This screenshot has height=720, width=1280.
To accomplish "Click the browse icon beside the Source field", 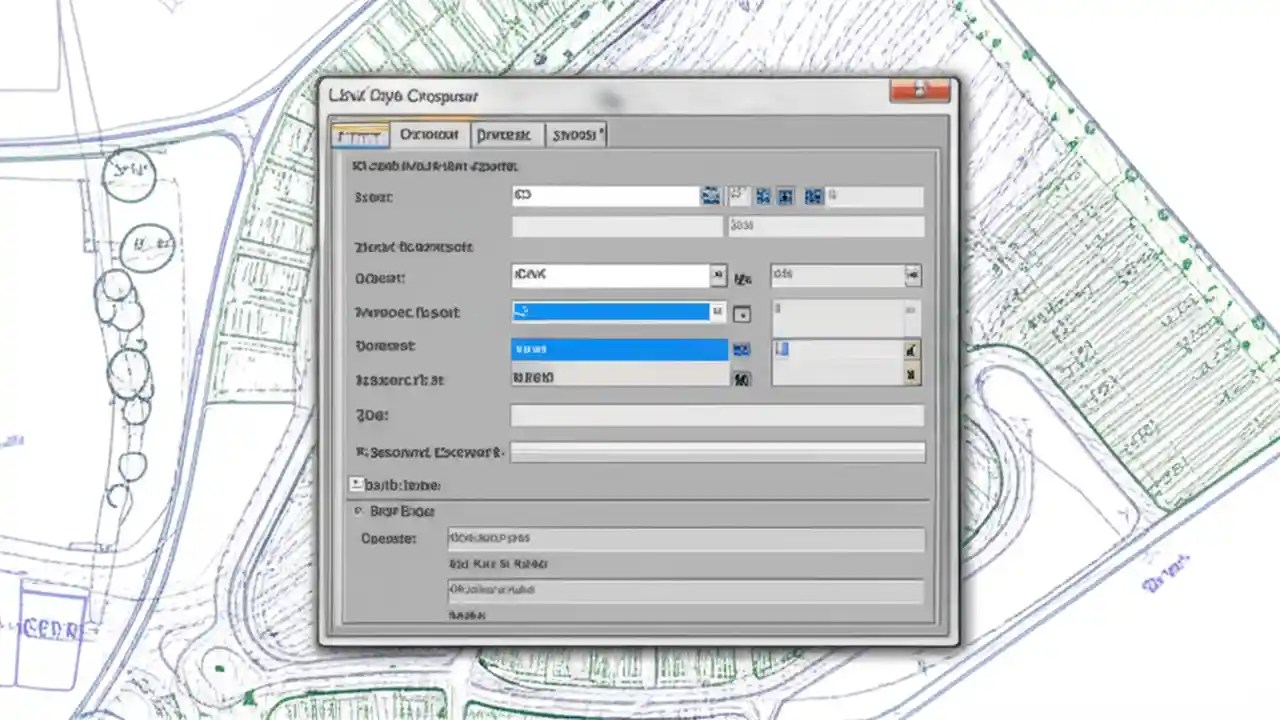I will click(x=710, y=195).
